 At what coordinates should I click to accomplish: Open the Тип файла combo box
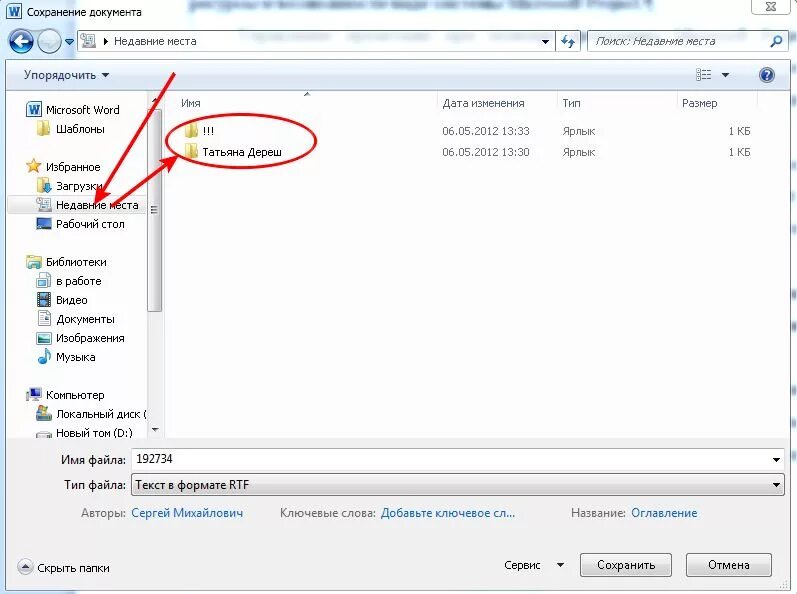(457, 485)
